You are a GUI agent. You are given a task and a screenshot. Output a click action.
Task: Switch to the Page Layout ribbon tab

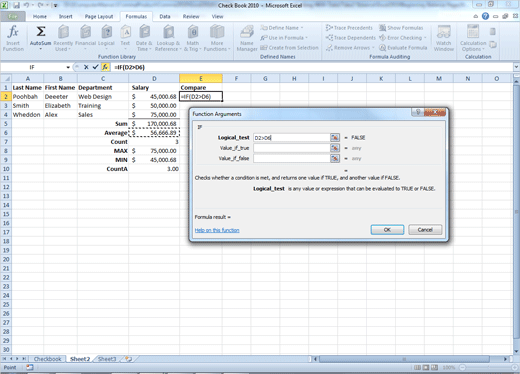coord(99,16)
